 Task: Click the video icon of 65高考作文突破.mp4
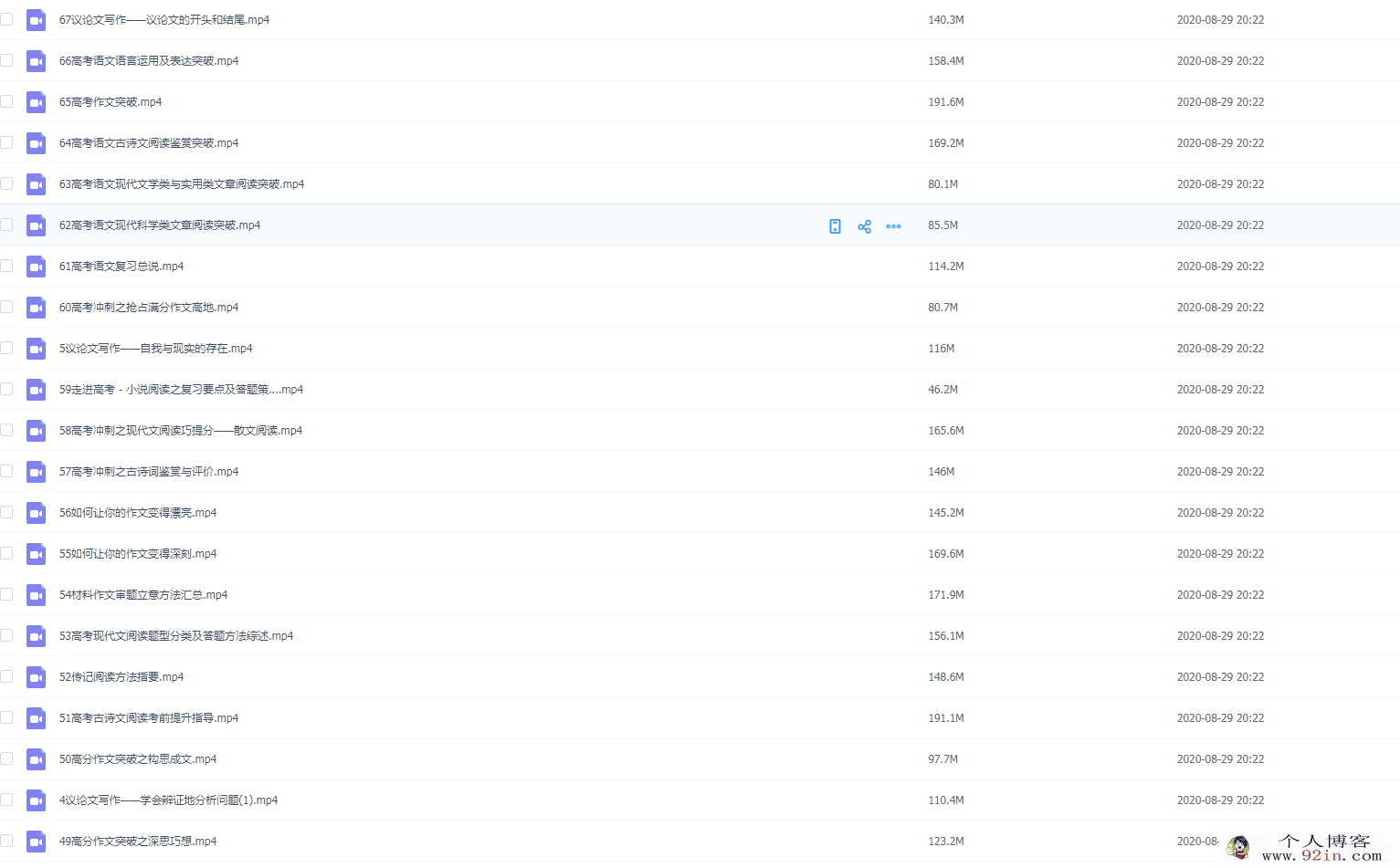36,102
